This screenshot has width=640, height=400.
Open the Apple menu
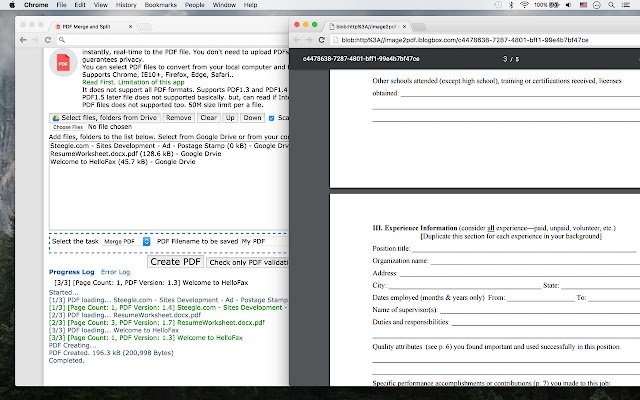point(12,5)
